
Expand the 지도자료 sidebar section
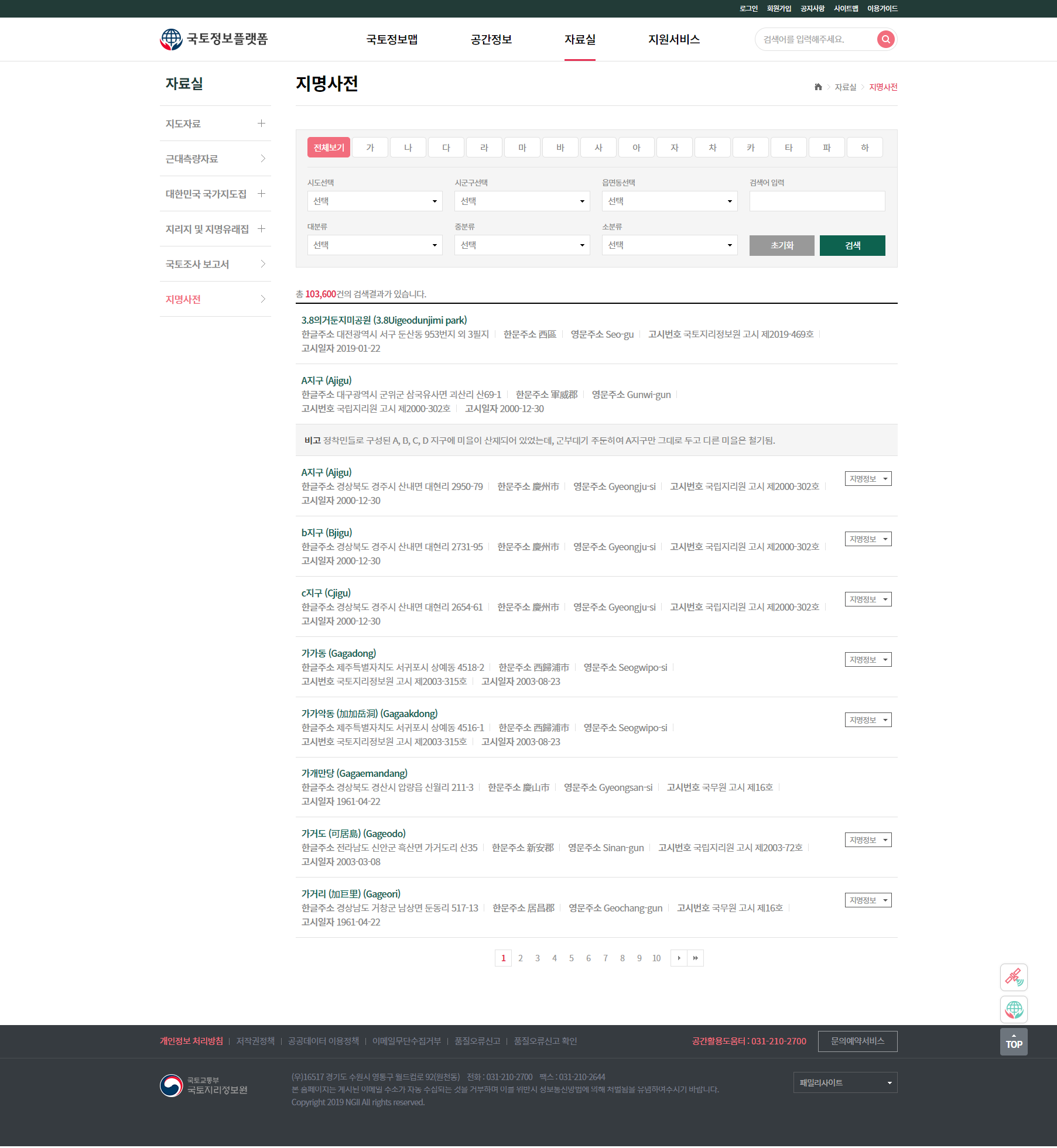261,124
